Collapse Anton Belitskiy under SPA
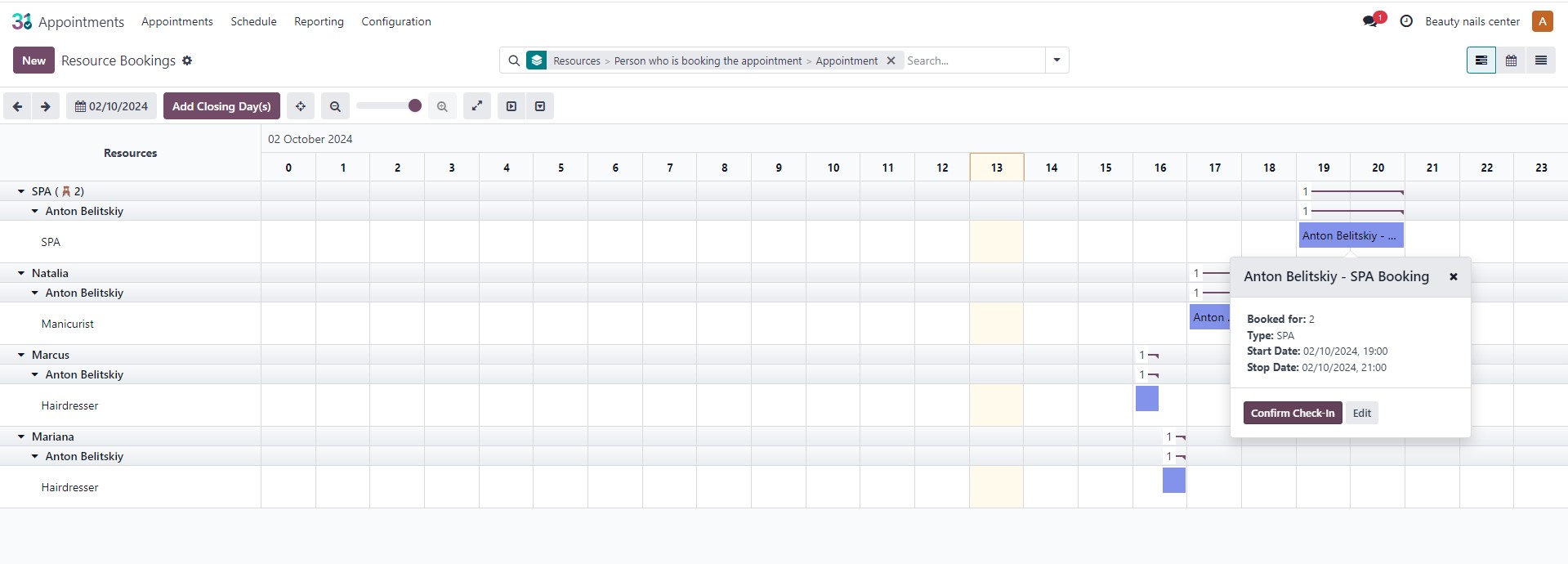Image resolution: width=1568 pixels, height=564 pixels. (35, 211)
